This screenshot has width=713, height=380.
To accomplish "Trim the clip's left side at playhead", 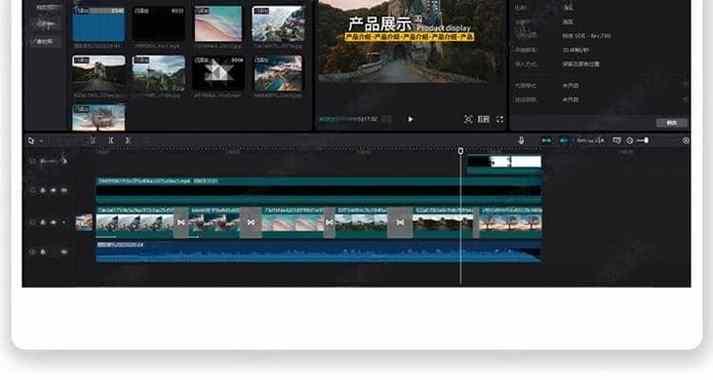I will tap(111, 140).
